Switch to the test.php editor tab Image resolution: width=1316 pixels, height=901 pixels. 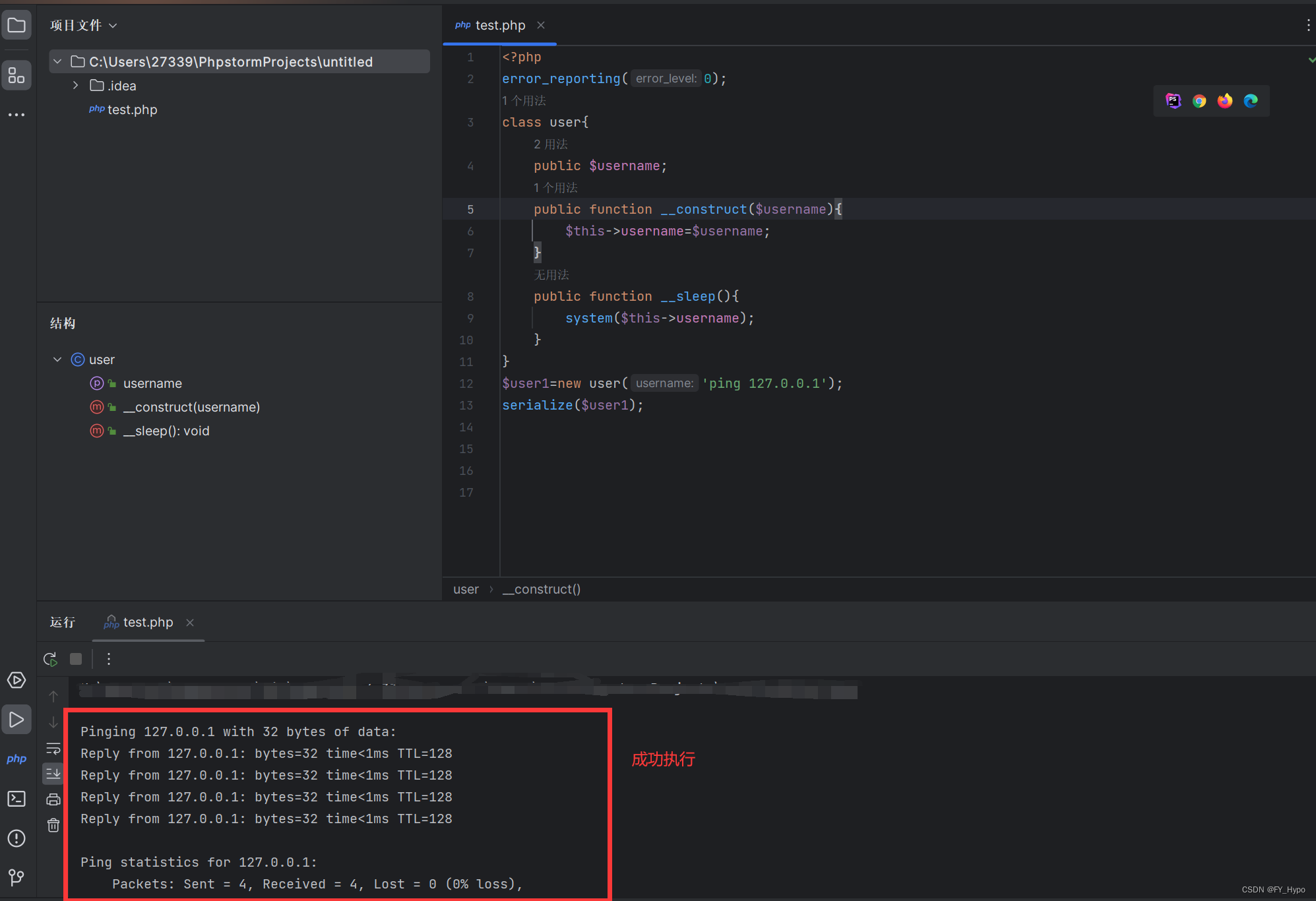click(499, 26)
